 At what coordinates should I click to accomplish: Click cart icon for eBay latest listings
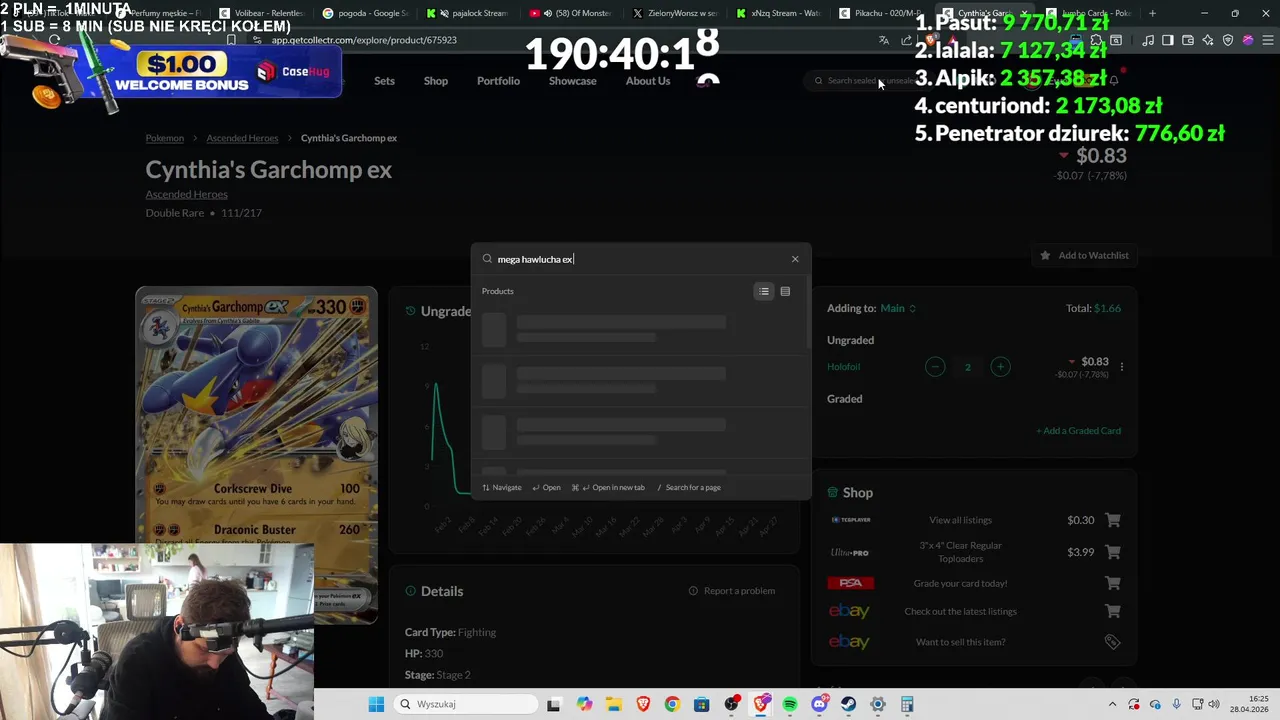[x=1113, y=611]
